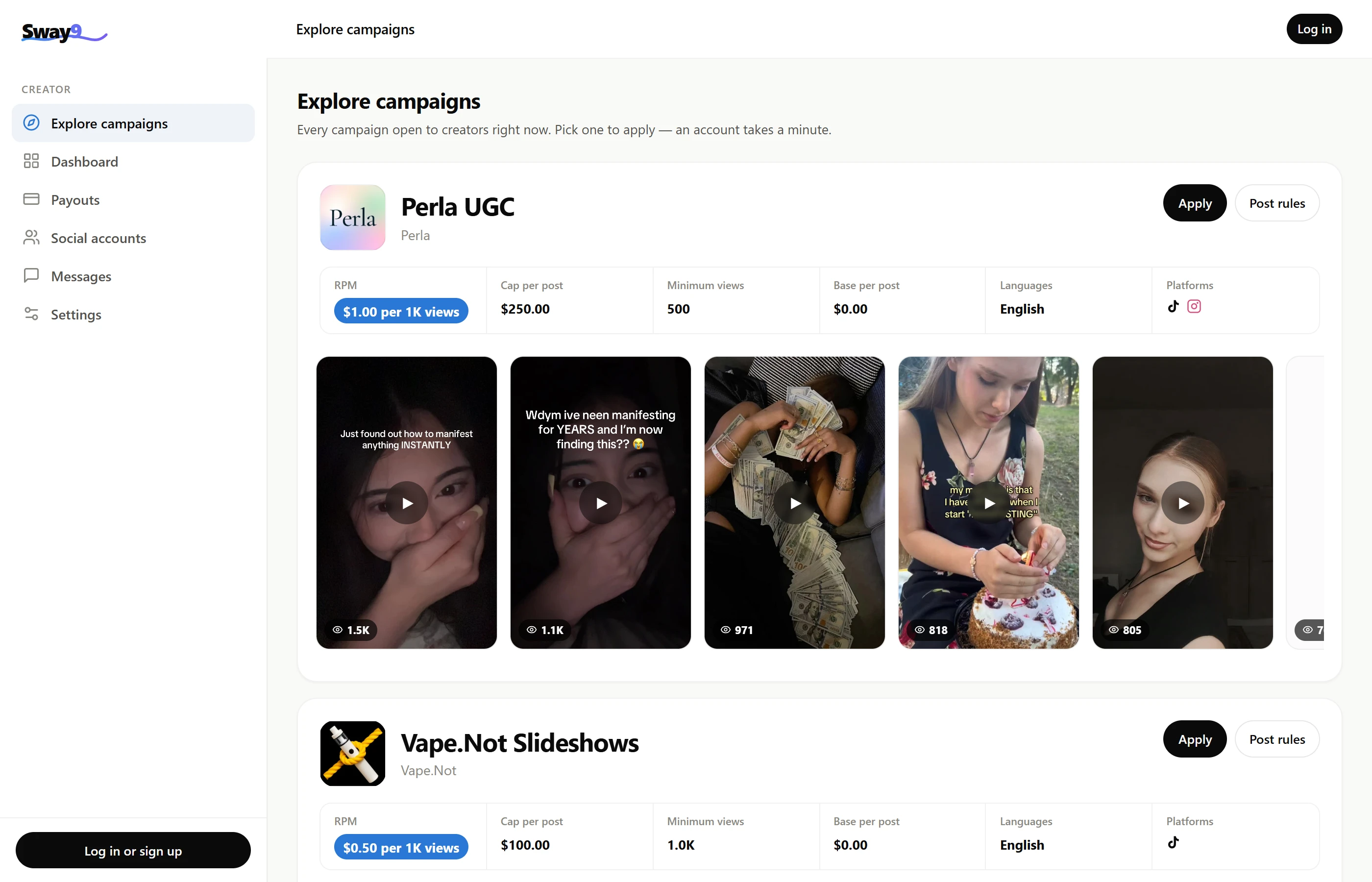Open the 818 views cake video thumbnail
The height and width of the screenshot is (882, 1372).
point(989,503)
